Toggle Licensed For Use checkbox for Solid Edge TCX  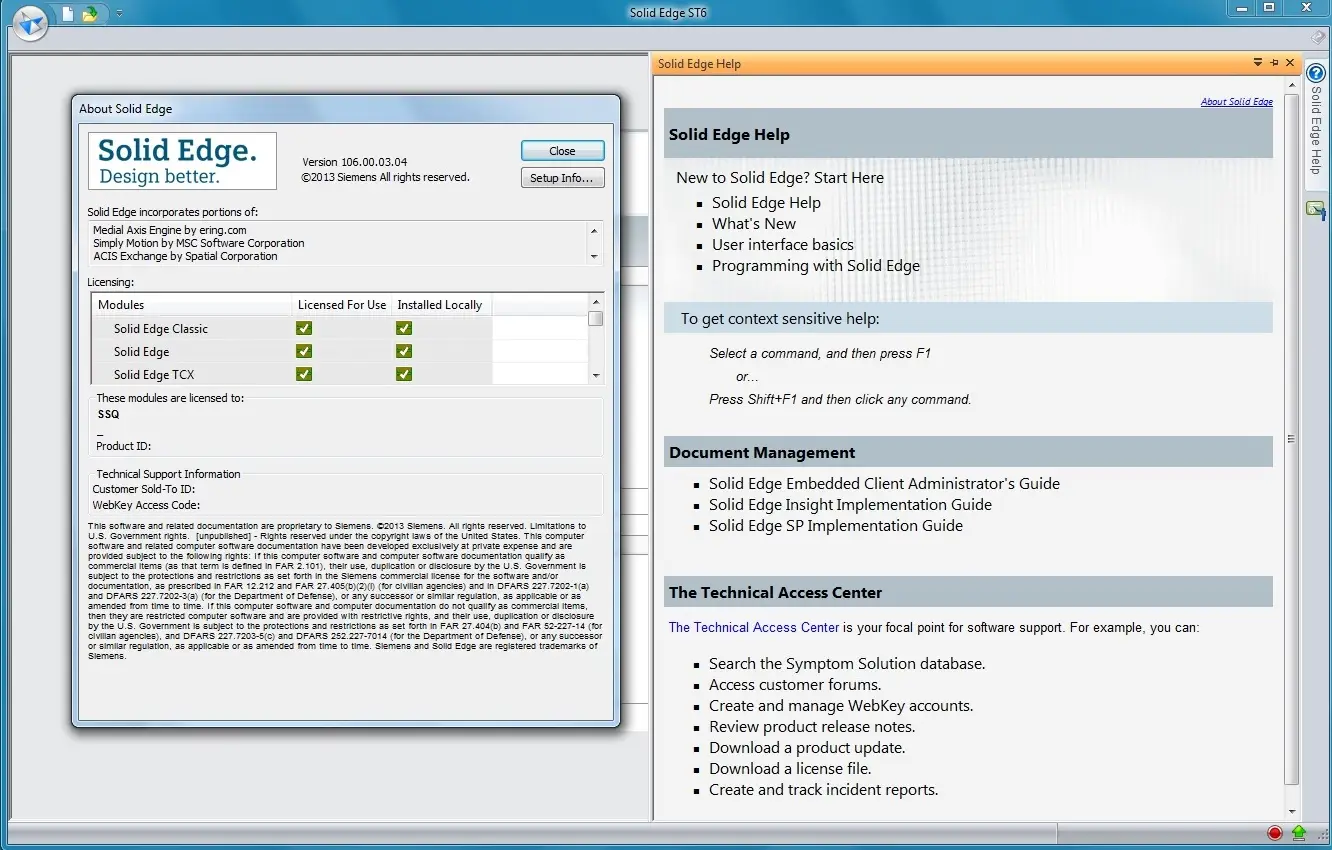(304, 374)
